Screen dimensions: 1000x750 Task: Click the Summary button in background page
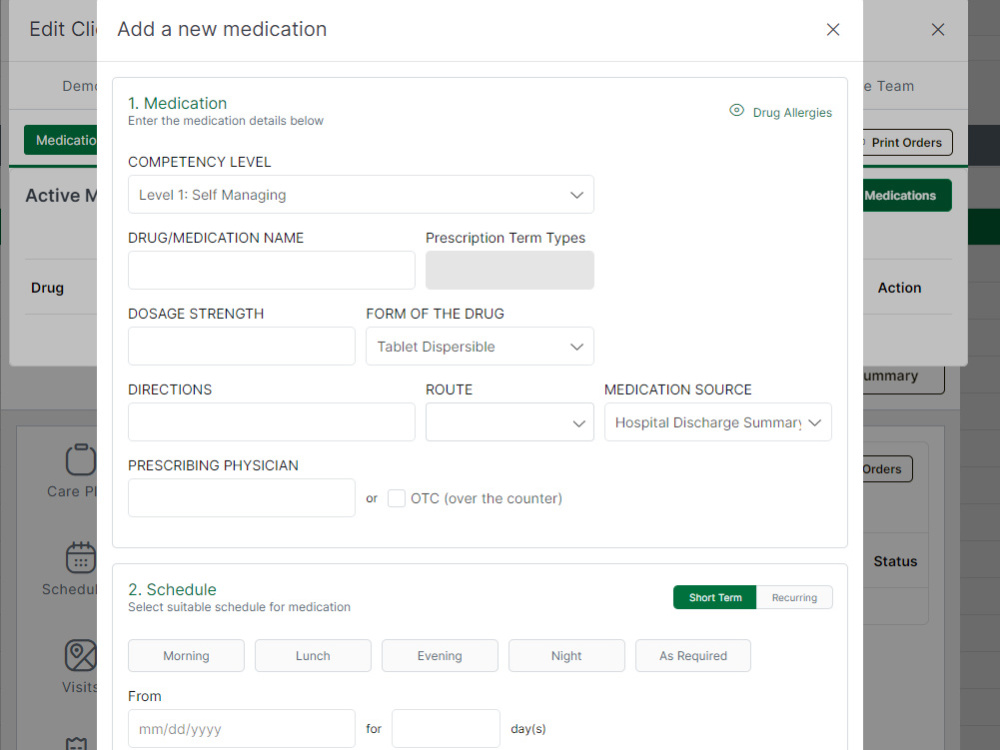[x=903, y=377]
